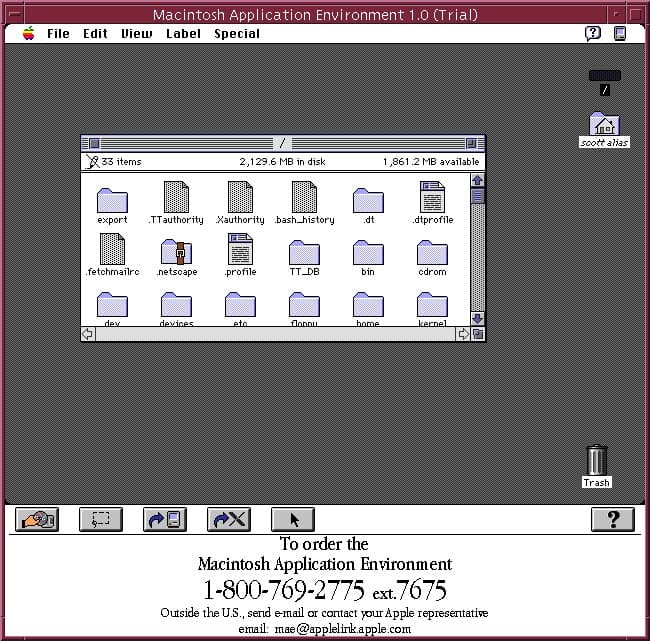This screenshot has width=650, height=641.
Task: Select the .dt folder icon
Action: pos(368,201)
